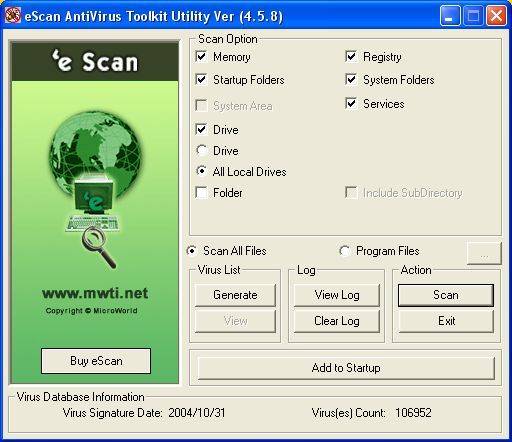This screenshot has height=442, width=512.
Task: Click the Buy eScan button
Action: pos(96,361)
